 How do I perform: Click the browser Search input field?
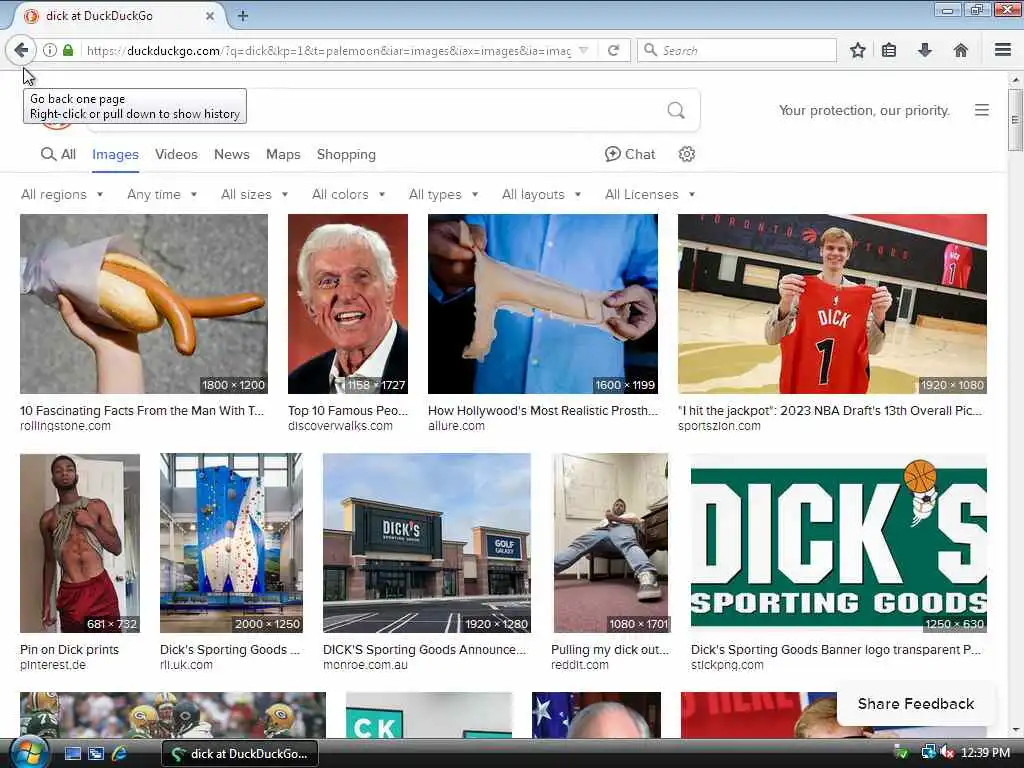coord(737,50)
